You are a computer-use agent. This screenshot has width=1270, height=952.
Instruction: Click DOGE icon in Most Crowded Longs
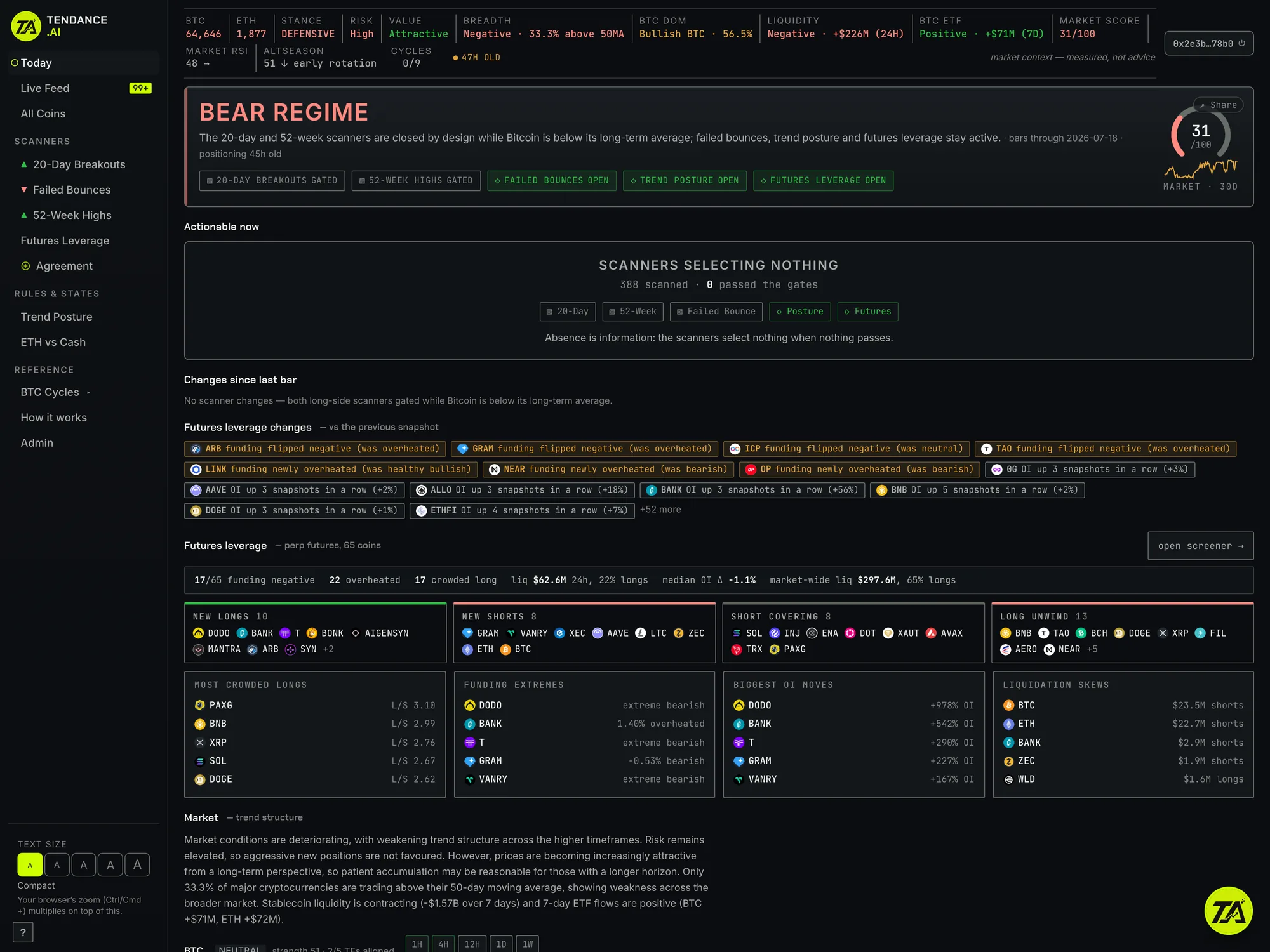click(x=200, y=779)
